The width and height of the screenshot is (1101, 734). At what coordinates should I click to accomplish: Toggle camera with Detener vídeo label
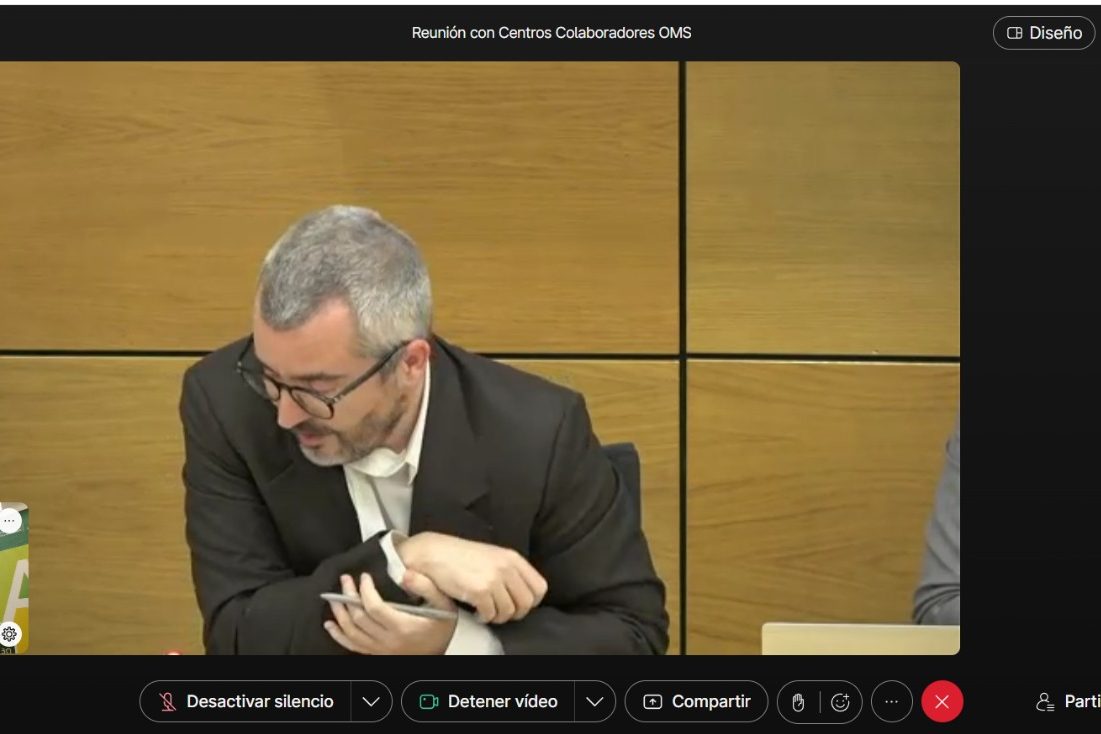point(502,702)
